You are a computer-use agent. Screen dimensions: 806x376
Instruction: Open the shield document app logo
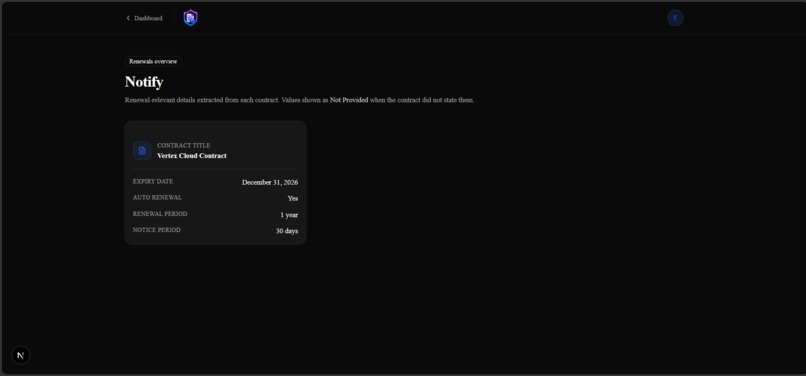191,18
